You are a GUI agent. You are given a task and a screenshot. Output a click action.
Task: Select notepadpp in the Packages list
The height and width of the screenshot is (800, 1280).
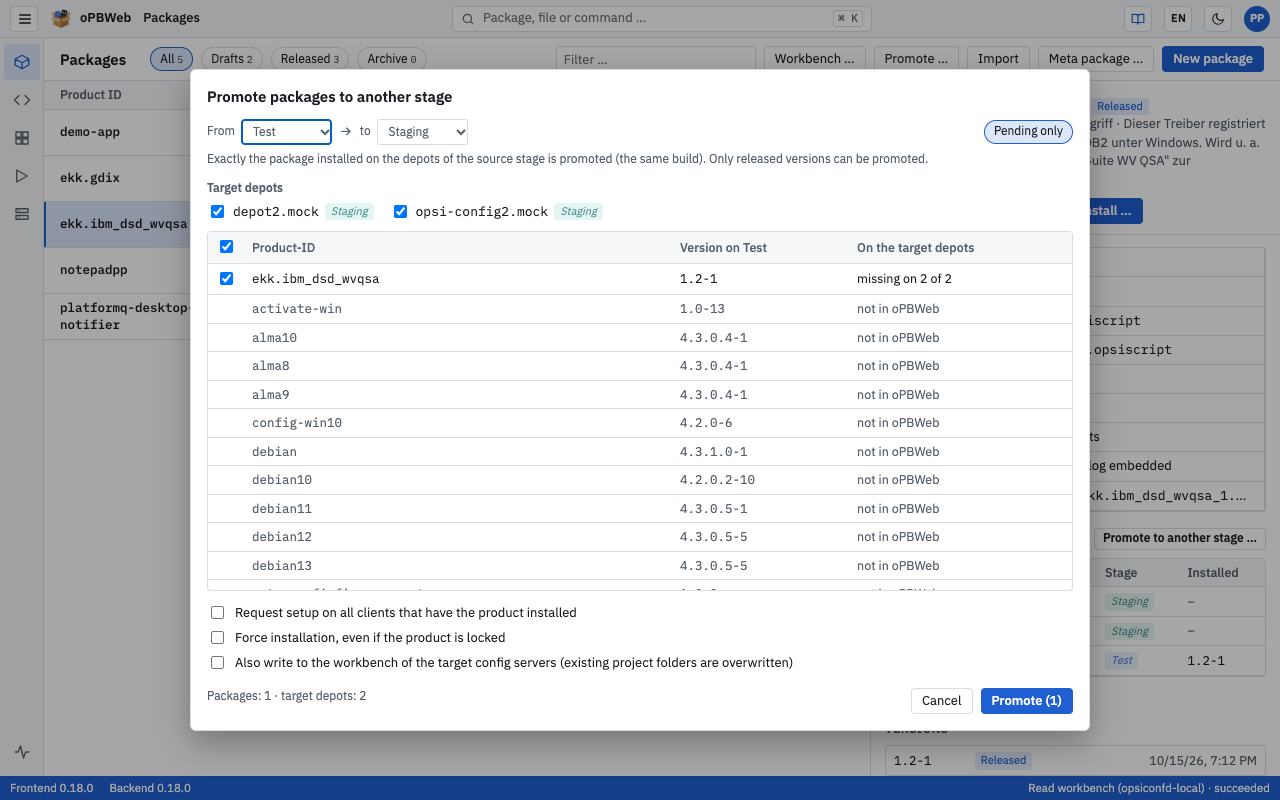[x=117, y=269]
